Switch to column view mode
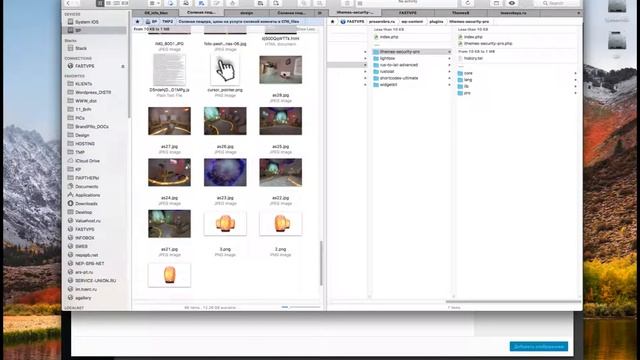The height and width of the screenshot is (360, 640). pos(117,3)
